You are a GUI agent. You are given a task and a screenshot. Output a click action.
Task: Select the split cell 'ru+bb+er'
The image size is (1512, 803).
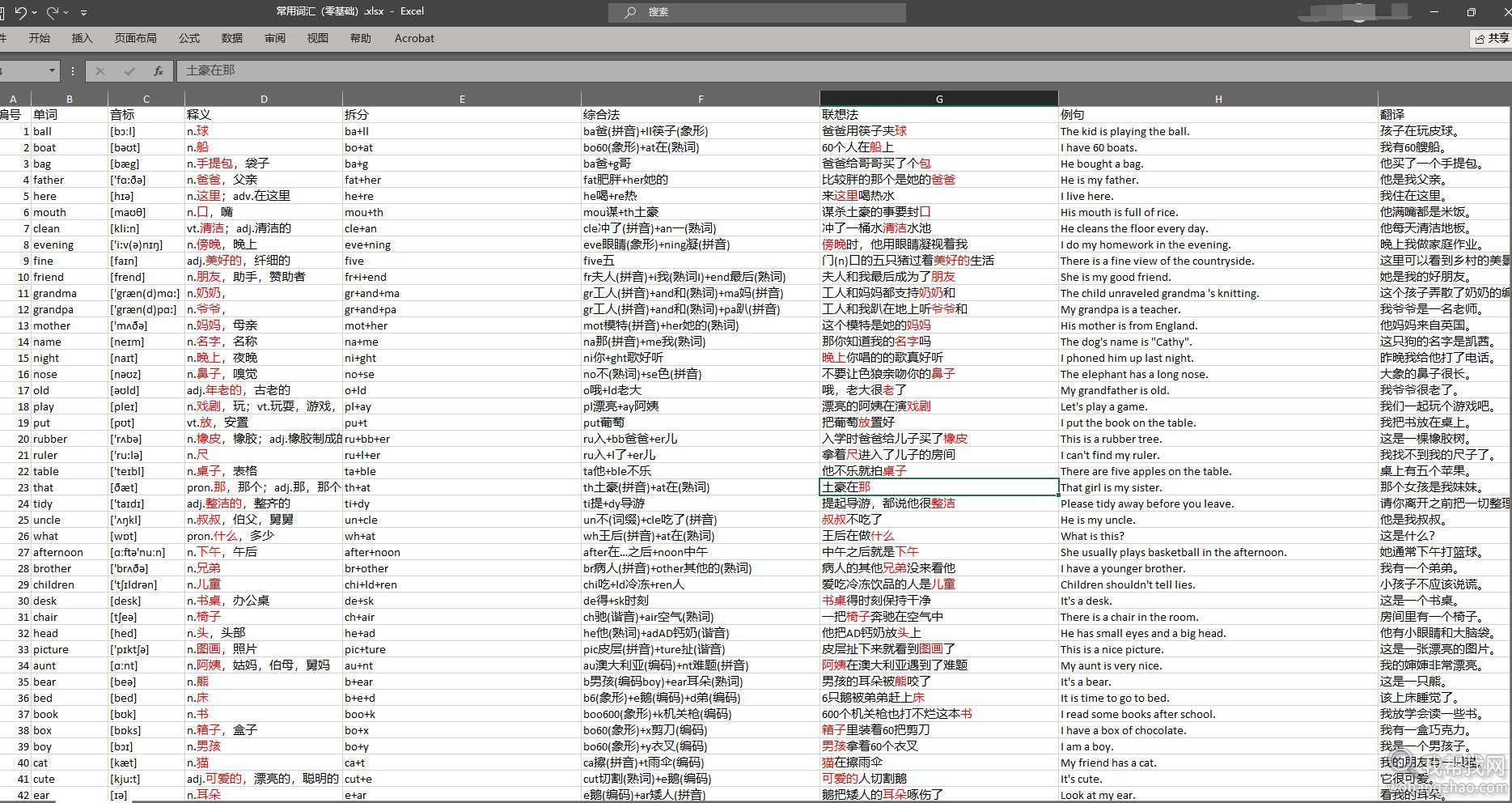click(462, 439)
